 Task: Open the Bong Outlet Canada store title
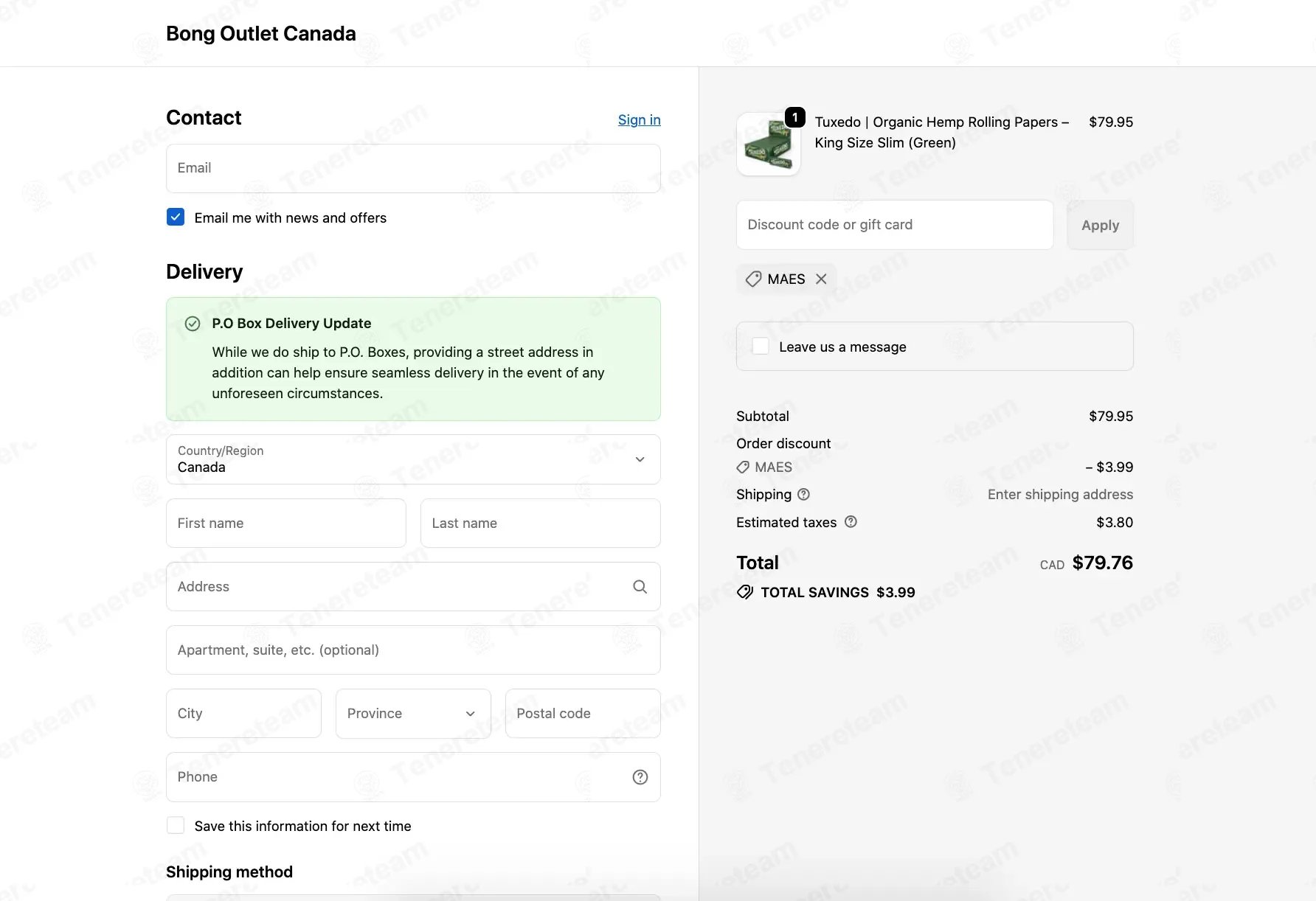click(x=260, y=34)
